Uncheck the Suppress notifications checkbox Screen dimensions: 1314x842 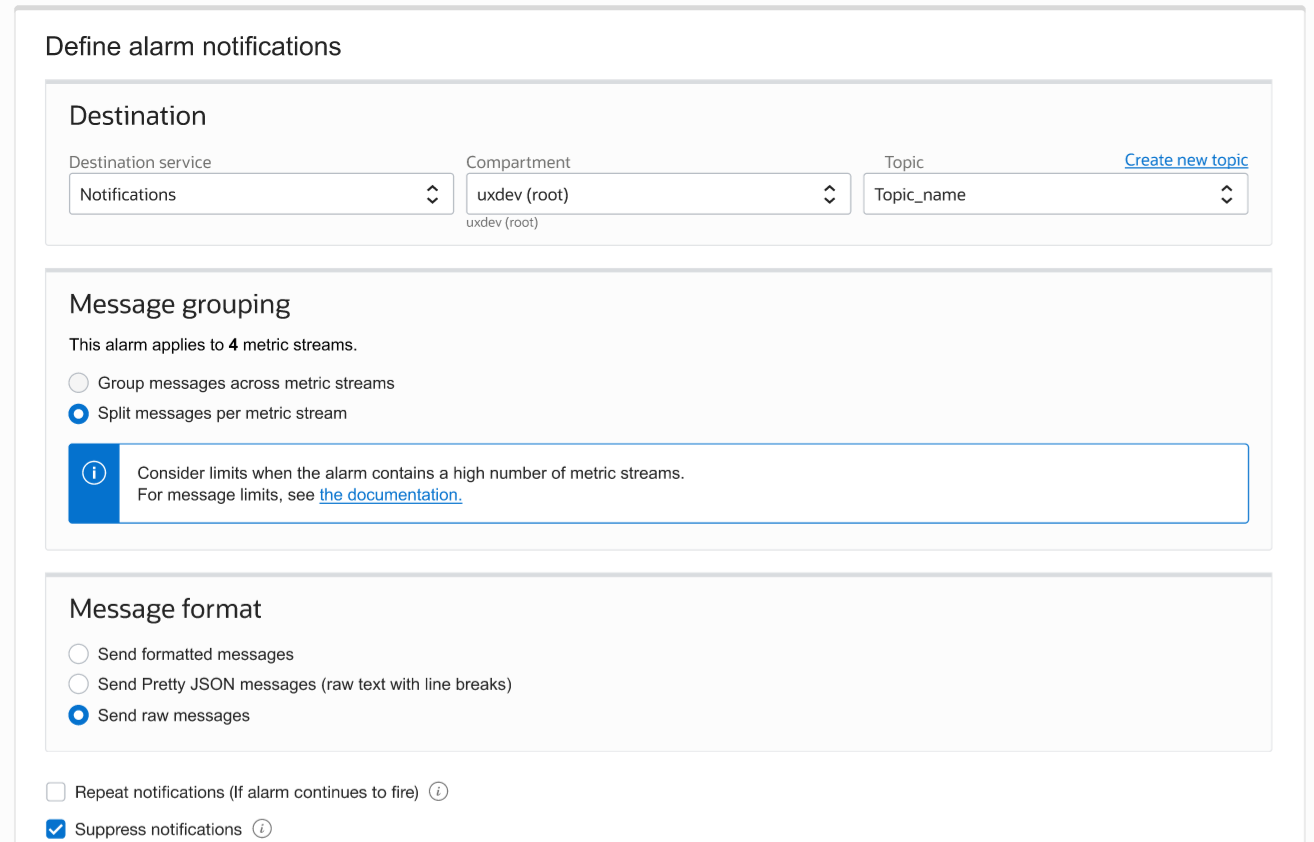[x=56, y=830]
